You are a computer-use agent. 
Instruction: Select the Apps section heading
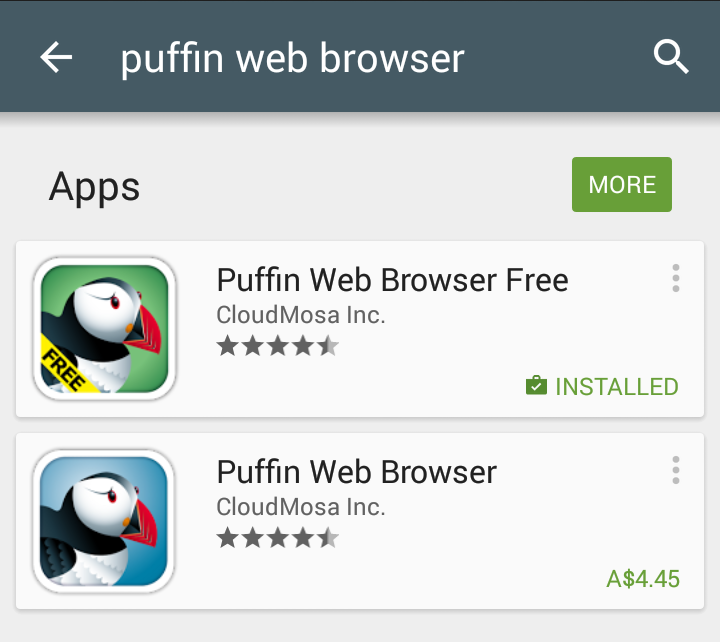click(94, 187)
